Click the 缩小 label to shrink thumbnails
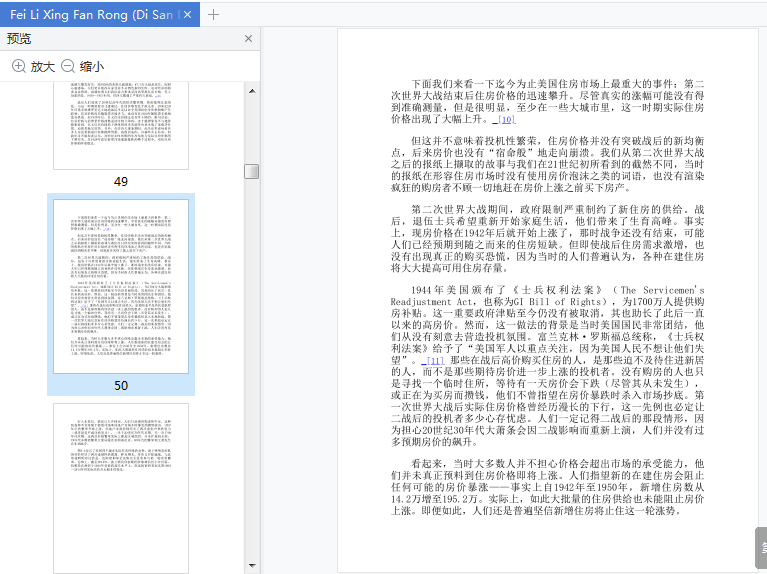The width and height of the screenshot is (767, 574). click(92, 67)
